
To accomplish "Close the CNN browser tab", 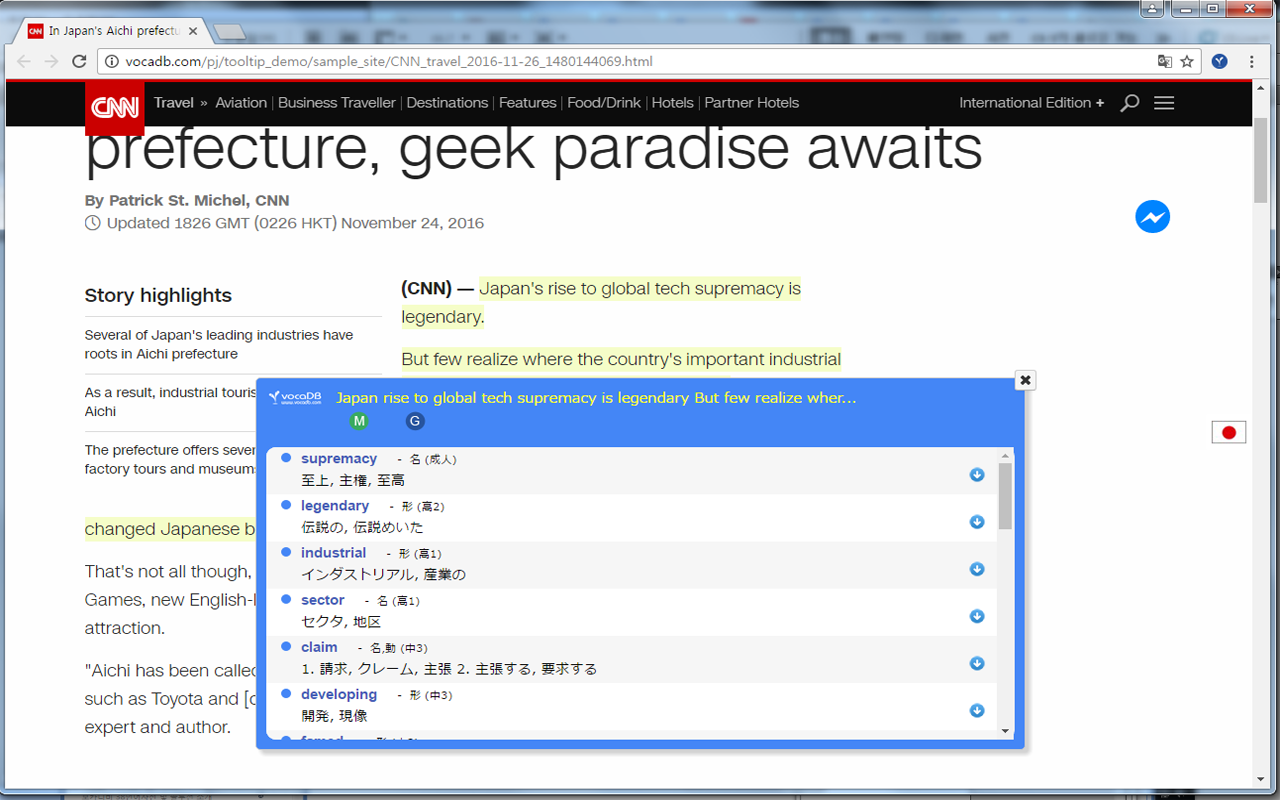I will click(x=193, y=31).
